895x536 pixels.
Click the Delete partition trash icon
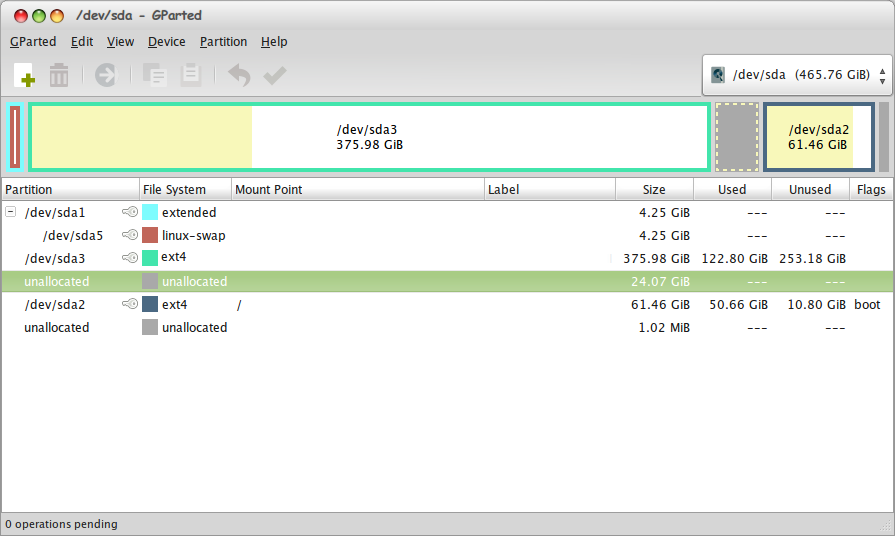[x=59, y=75]
